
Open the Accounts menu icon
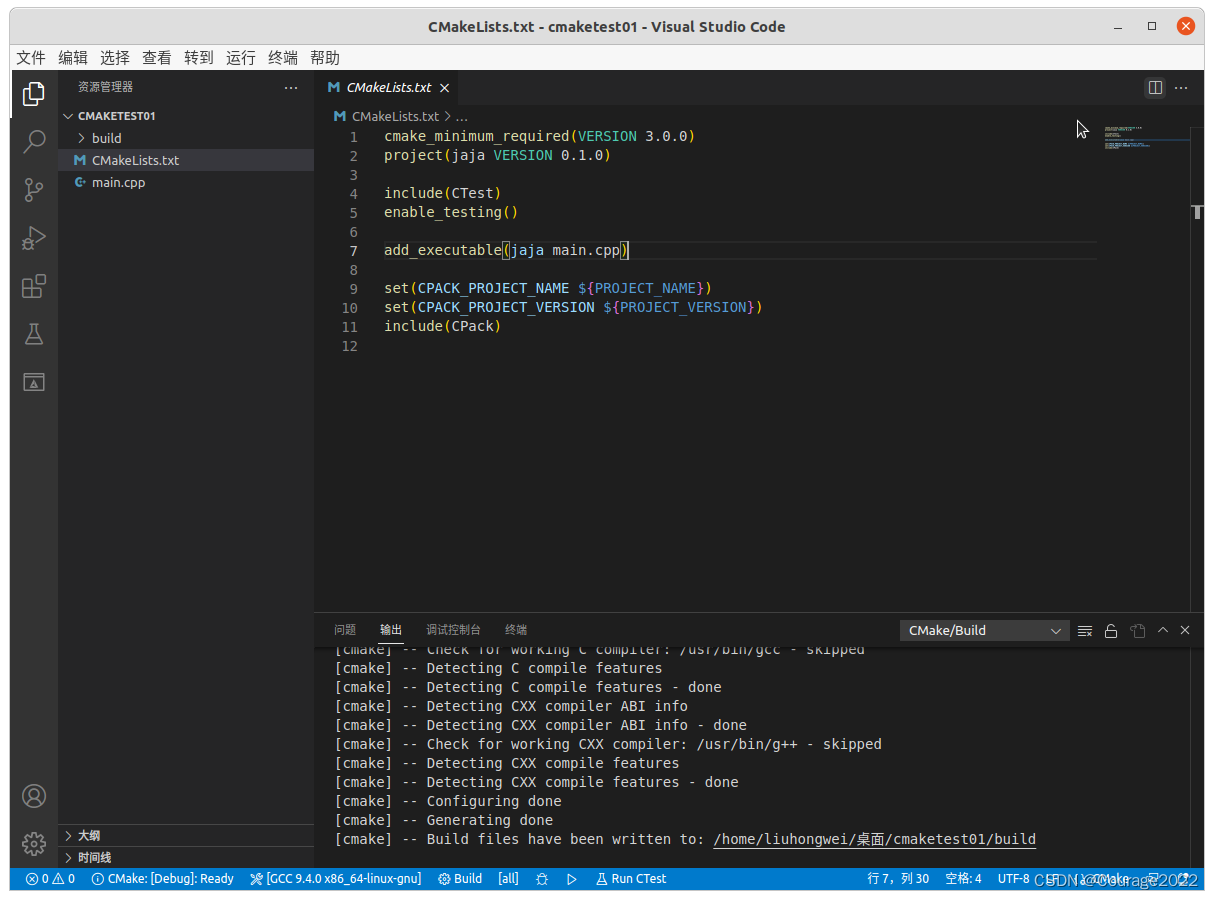(34, 796)
